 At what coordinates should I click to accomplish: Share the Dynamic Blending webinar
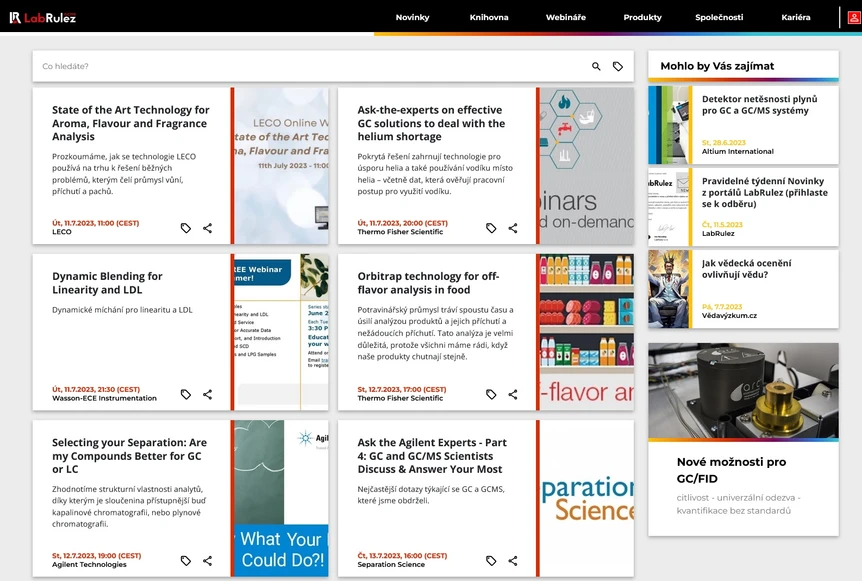[207, 394]
